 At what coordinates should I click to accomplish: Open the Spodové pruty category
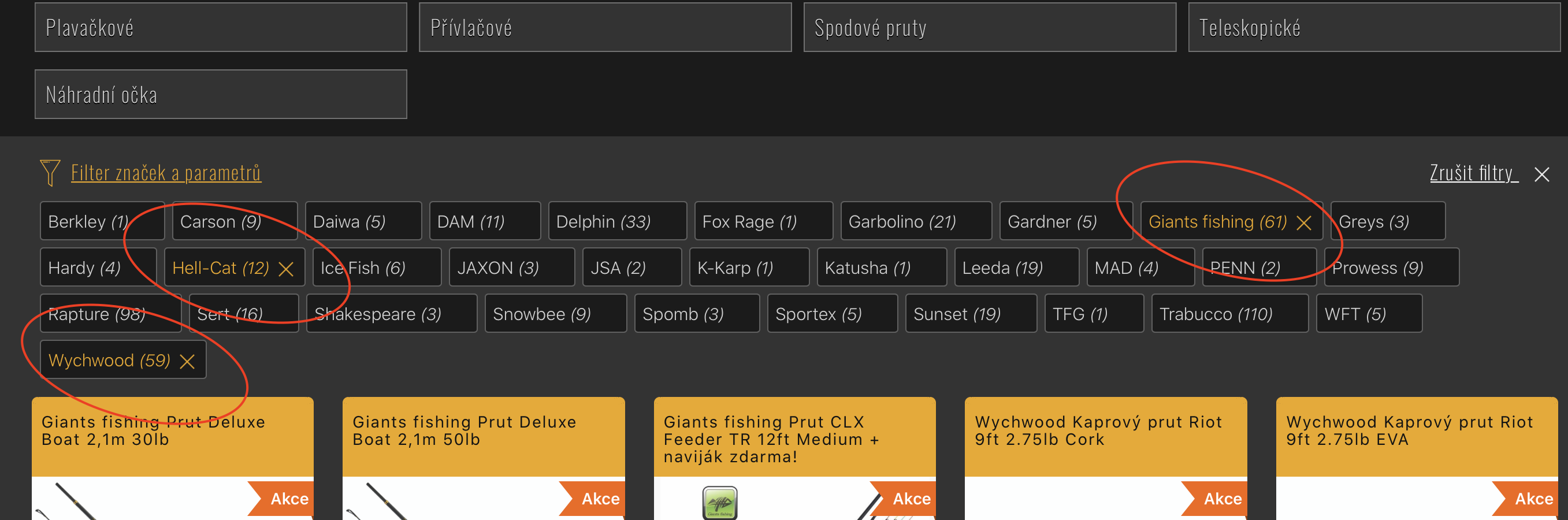coord(990,27)
